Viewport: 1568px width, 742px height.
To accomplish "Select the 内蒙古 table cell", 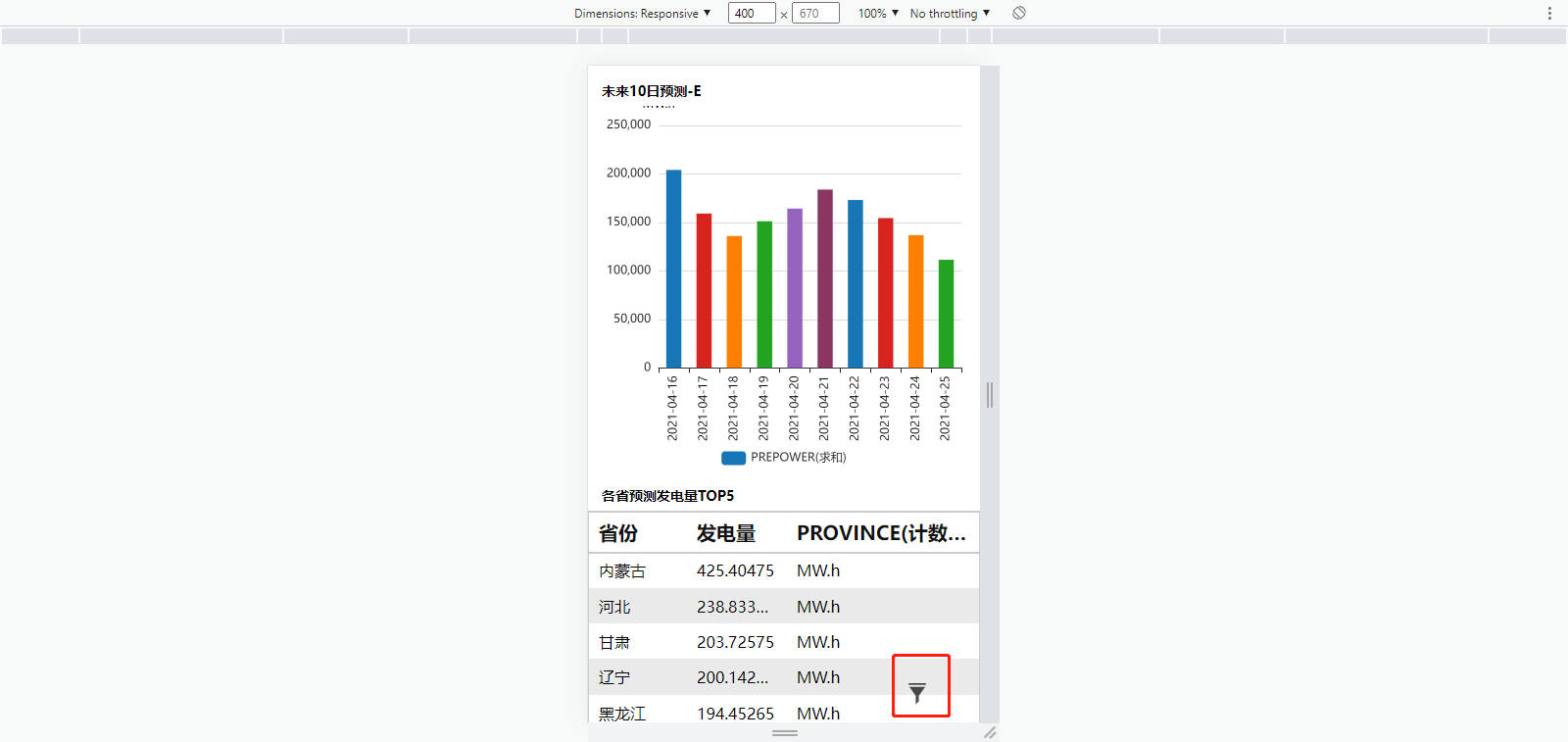I will point(622,570).
